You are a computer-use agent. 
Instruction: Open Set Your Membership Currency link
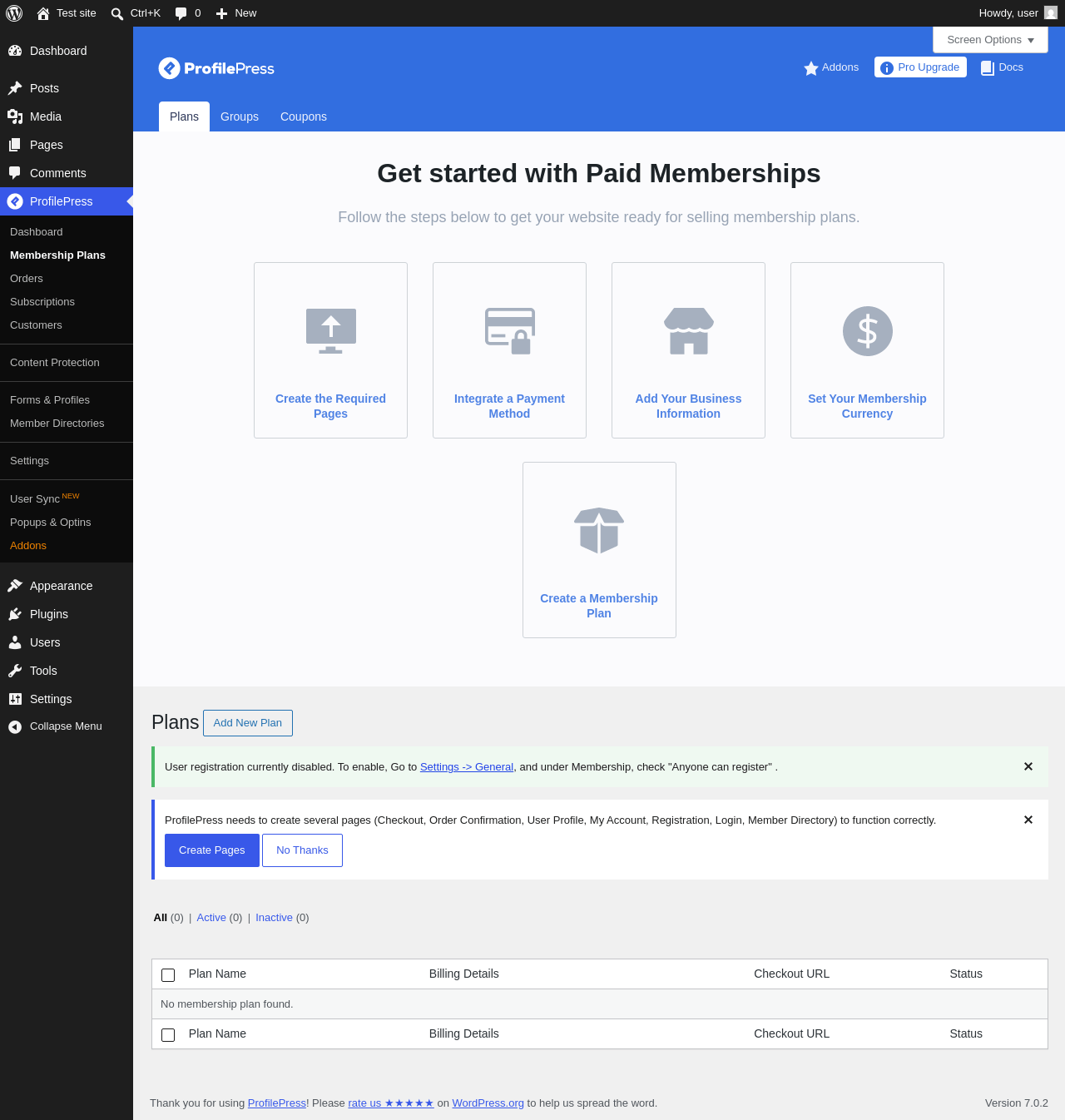coord(867,406)
